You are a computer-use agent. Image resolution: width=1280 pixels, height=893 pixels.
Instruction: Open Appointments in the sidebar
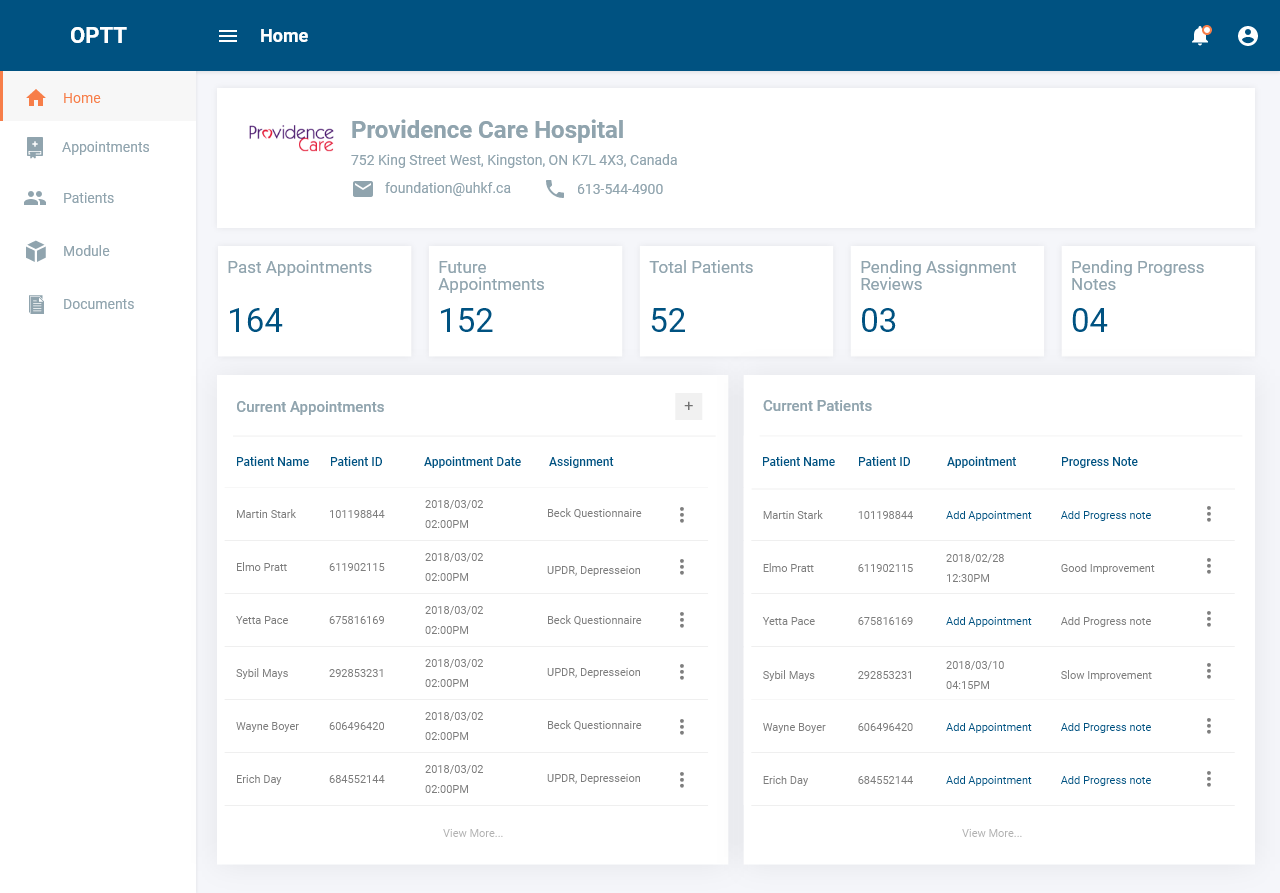105,147
